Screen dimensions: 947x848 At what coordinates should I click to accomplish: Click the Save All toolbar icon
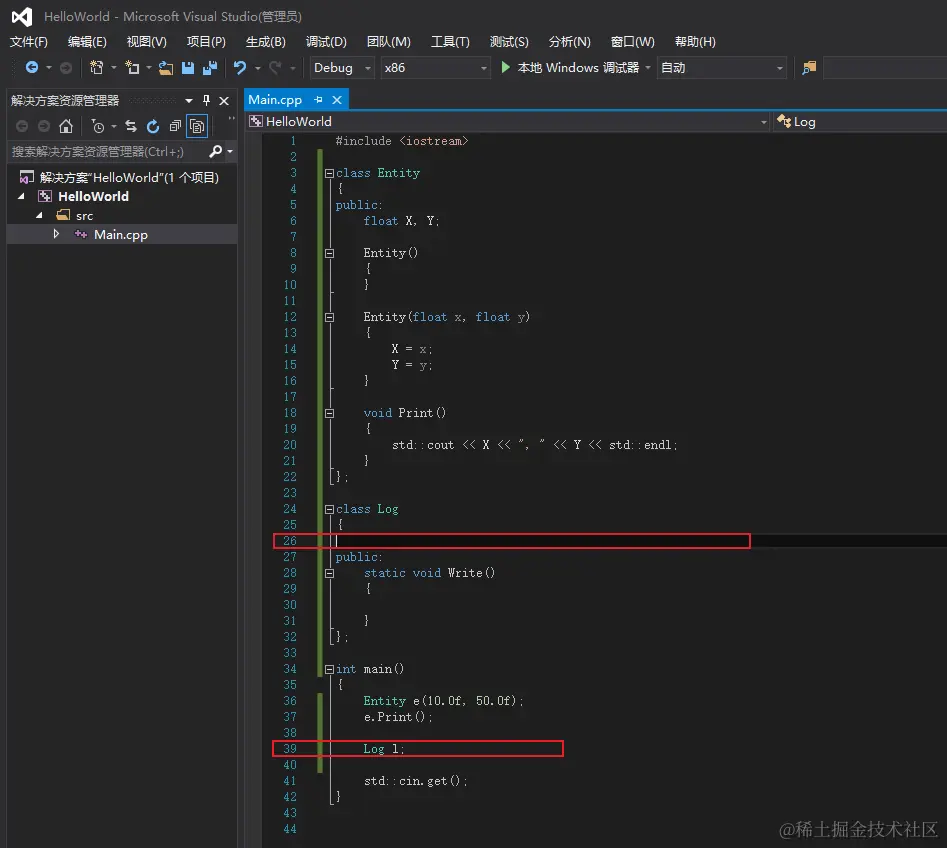pos(210,68)
